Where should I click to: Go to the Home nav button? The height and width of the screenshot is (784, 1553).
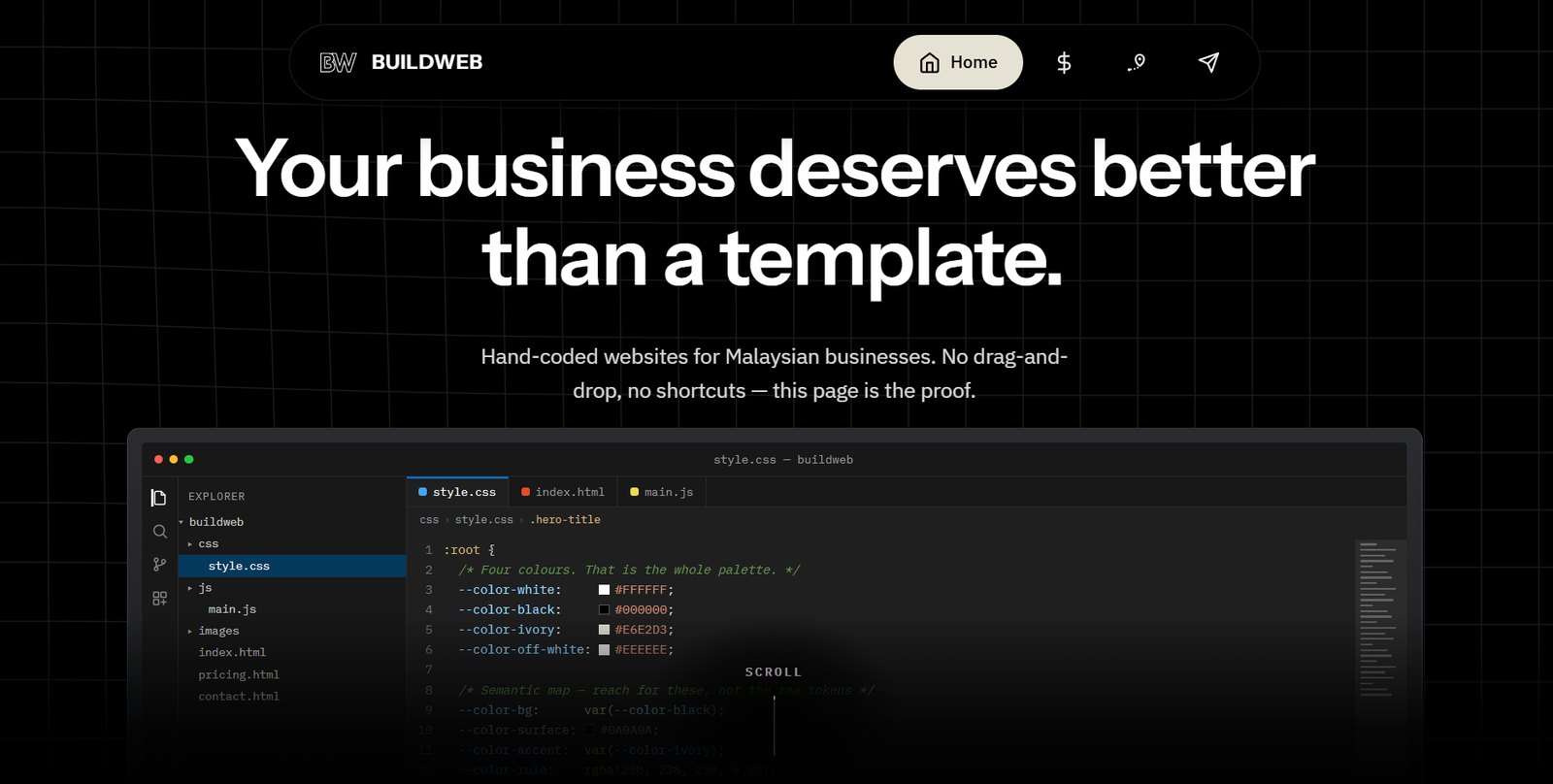958,62
